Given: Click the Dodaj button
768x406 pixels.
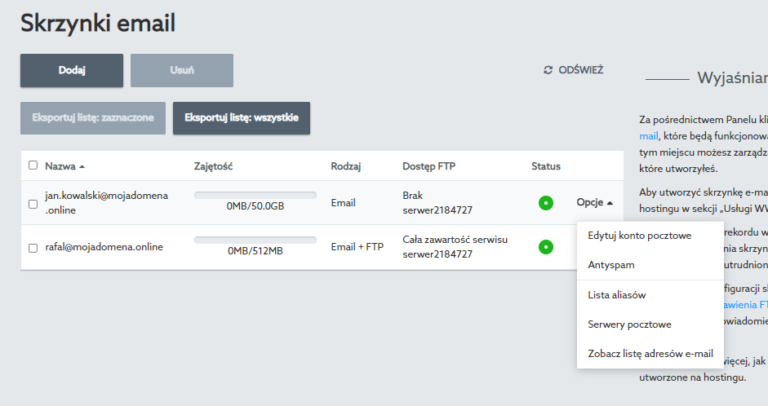Looking at the screenshot, I should pos(72,71).
